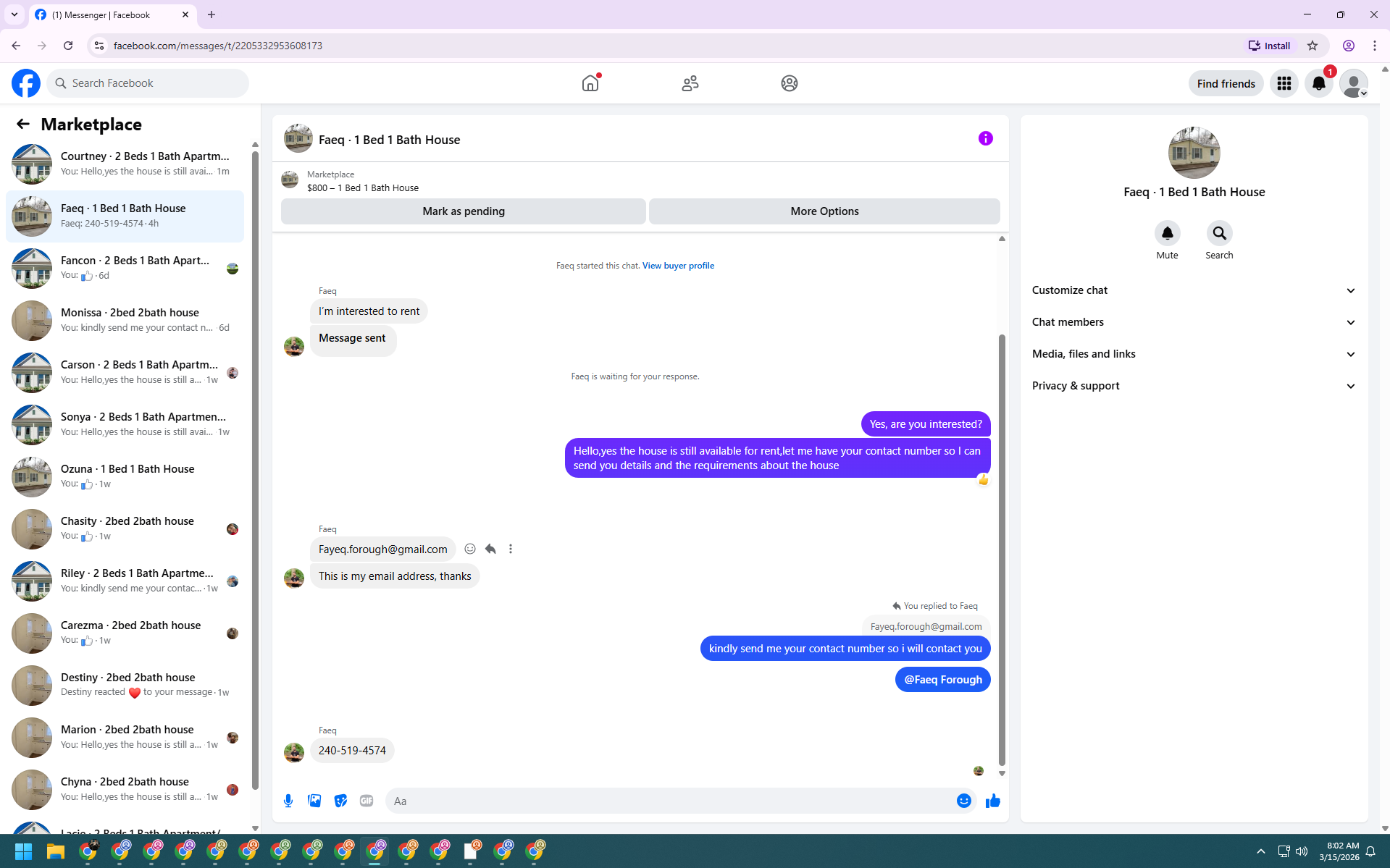Open the Facebook apps grid menu

point(1284,83)
